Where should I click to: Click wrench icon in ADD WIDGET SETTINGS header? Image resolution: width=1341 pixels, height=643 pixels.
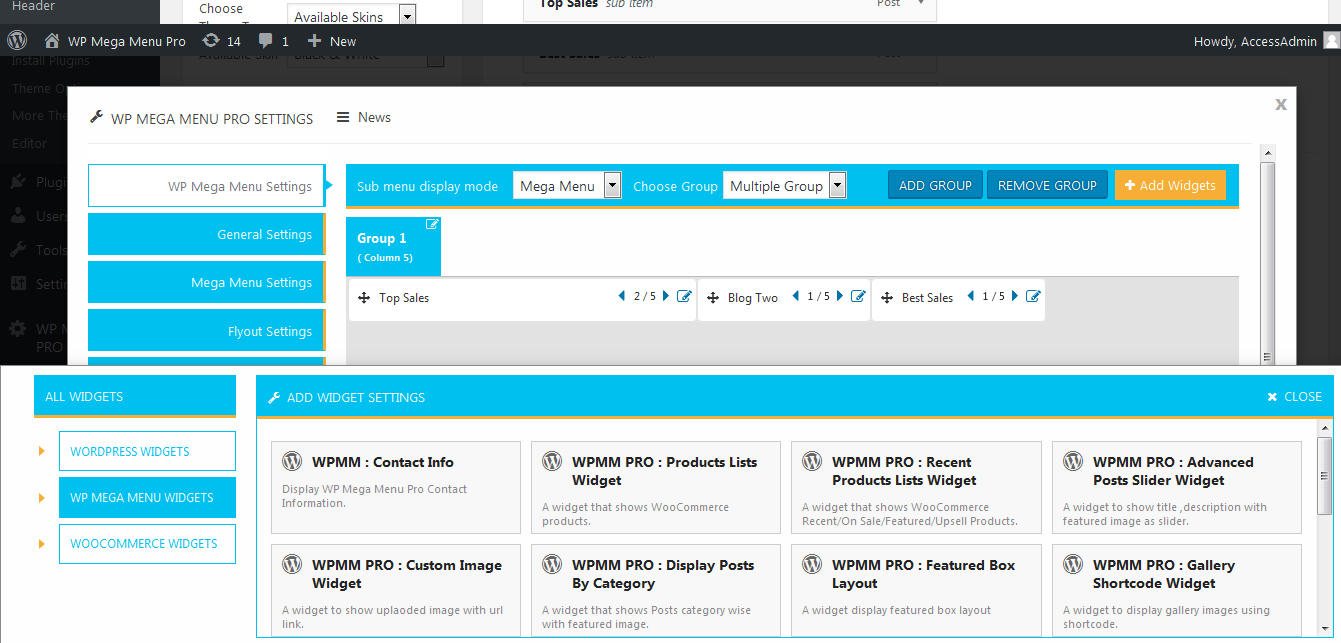[274, 397]
